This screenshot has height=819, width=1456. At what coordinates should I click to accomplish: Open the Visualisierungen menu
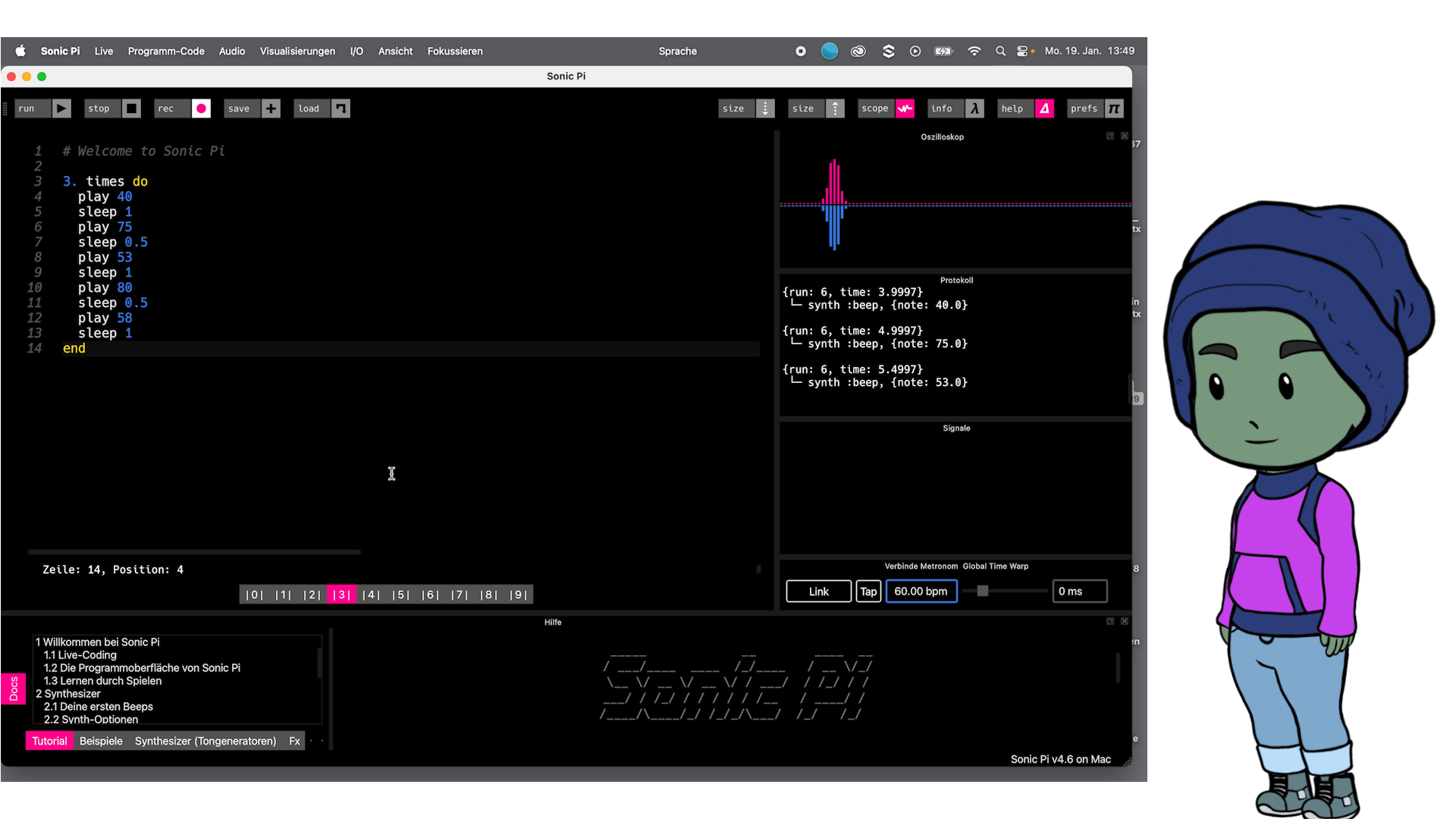(x=297, y=51)
